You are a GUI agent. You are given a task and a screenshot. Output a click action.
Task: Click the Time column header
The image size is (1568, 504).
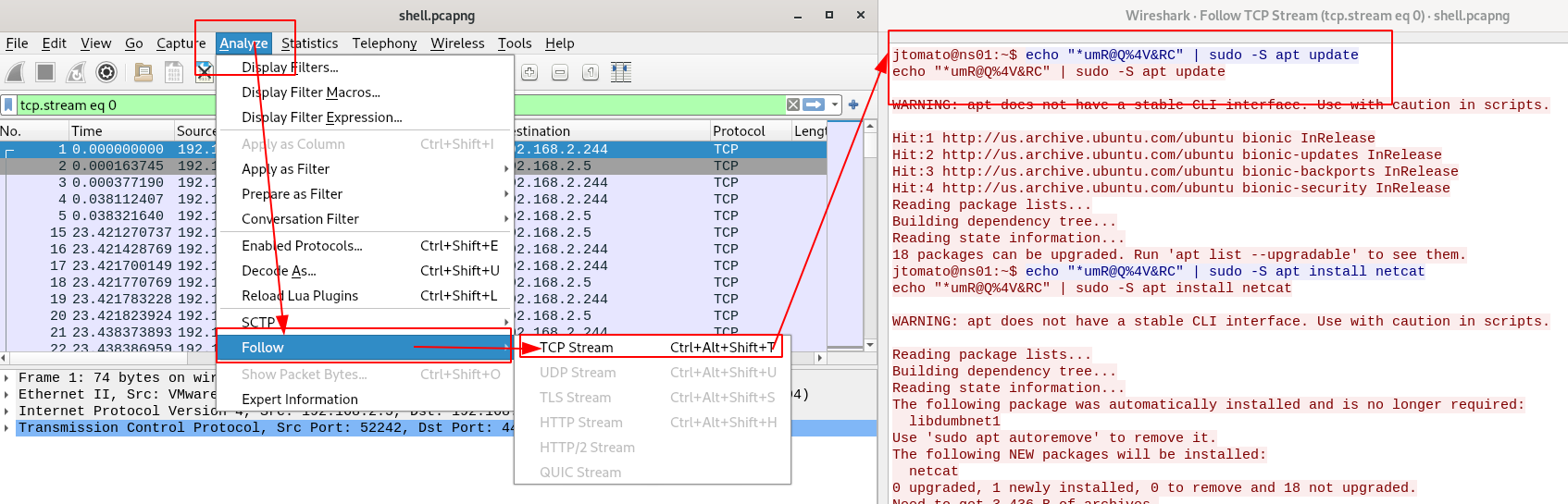click(121, 130)
